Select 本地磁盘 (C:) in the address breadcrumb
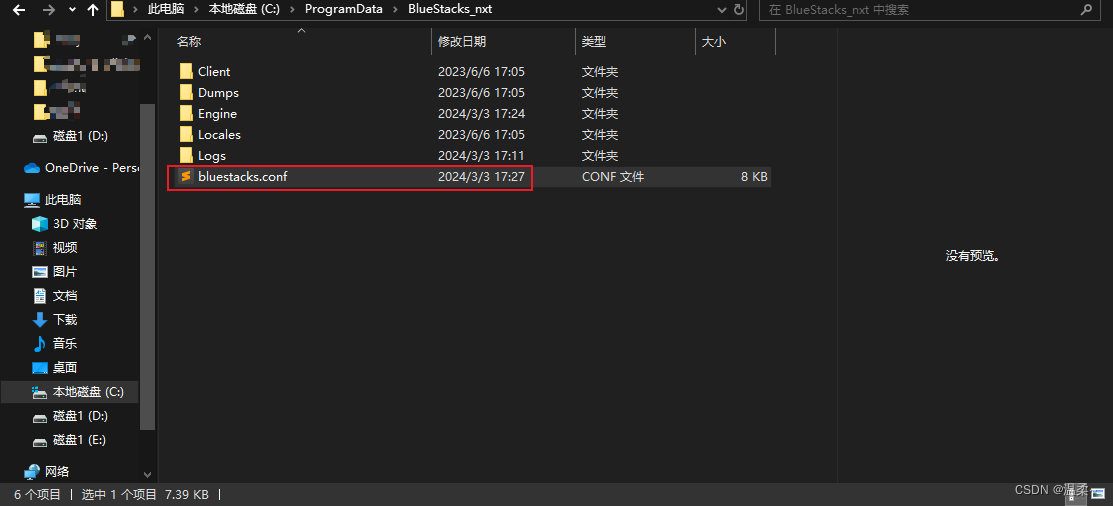Image resolution: width=1113 pixels, height=506 pixels. click(x=246, y=10)
